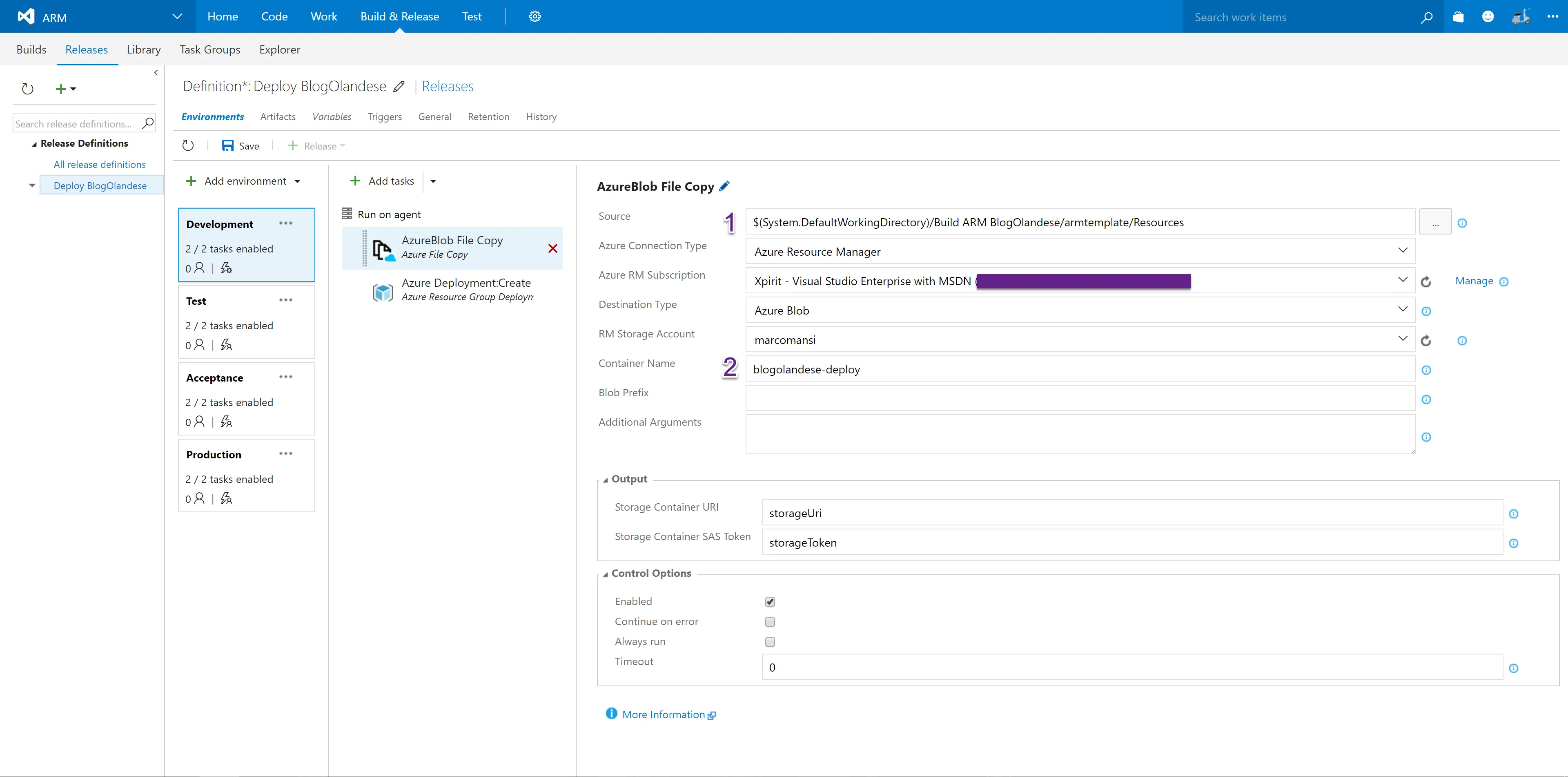Click Production approvers person icon
Viewport: 1568px width, 777px height.
(199, 498)
